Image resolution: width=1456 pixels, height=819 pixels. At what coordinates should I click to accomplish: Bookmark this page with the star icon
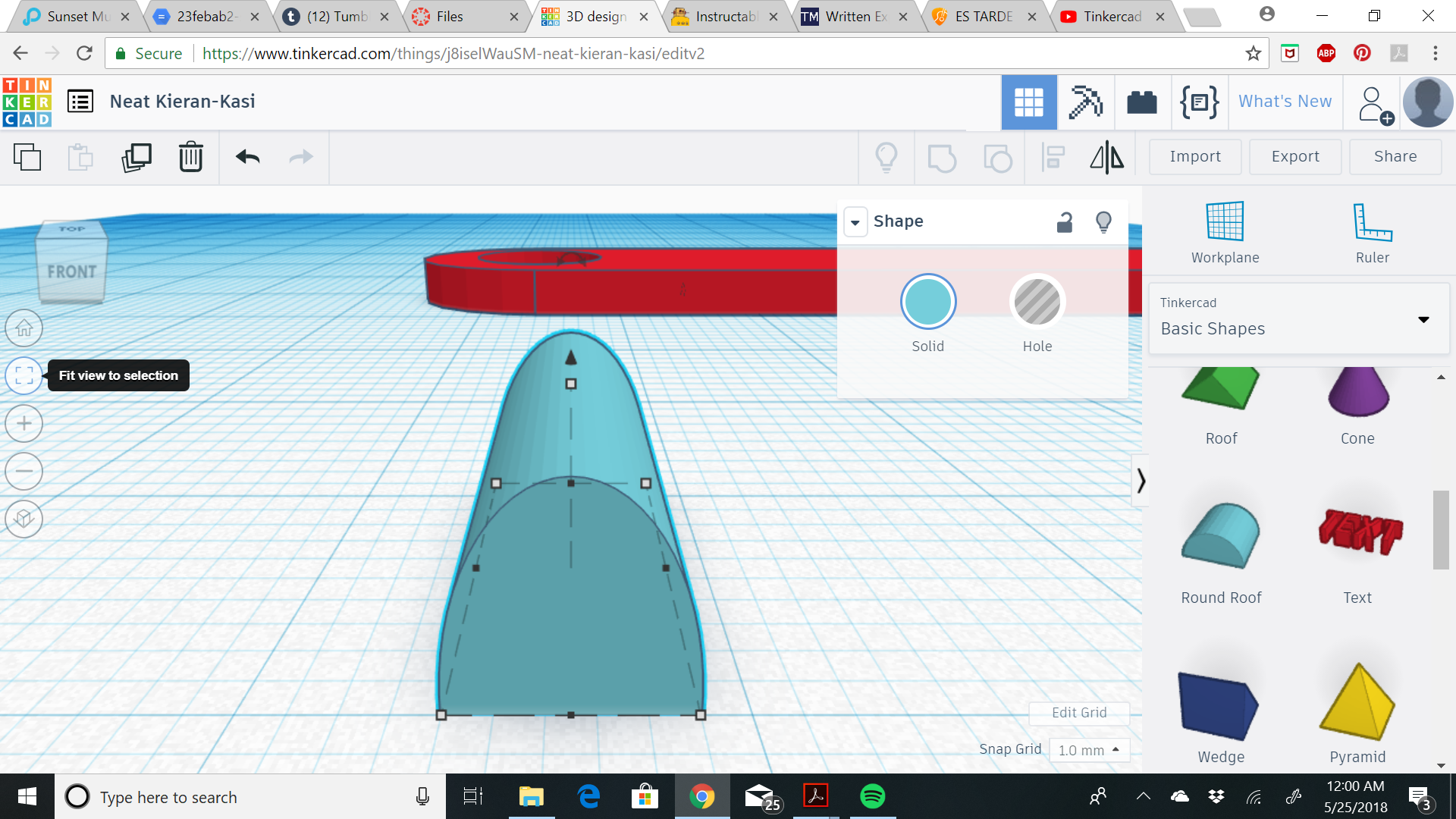click(1253, 54)
